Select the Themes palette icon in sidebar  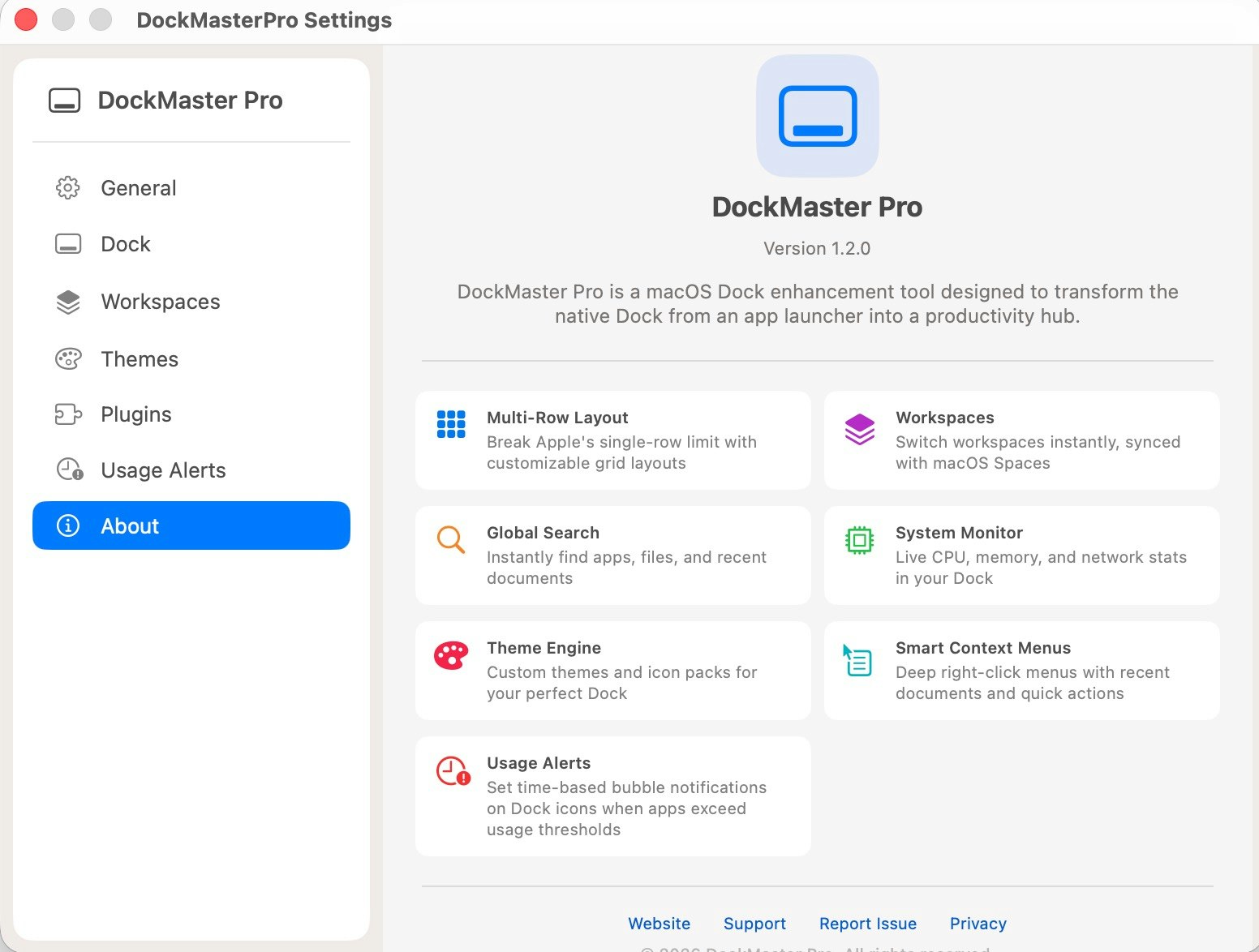click(x=68, y=358)
